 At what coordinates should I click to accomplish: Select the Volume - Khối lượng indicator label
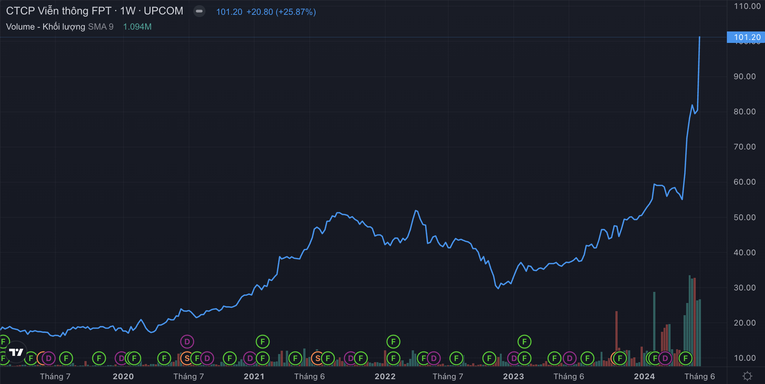coord(45,27)
